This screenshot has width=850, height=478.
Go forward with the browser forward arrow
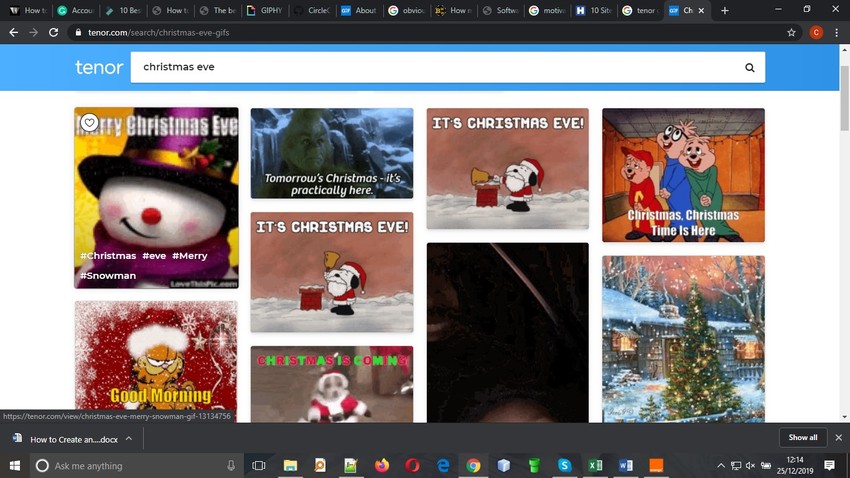34,33
